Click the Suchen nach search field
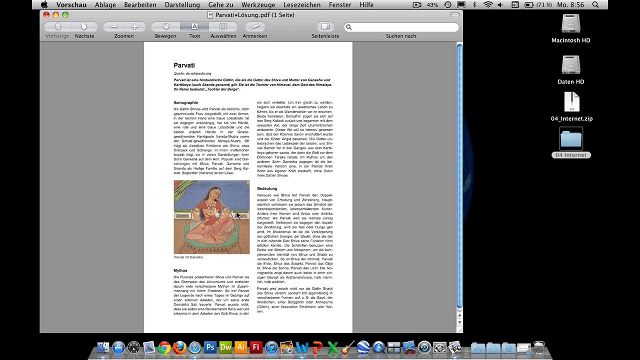This screenshot has width=640, height=360. pyautogui.click(x=401, y=27)
